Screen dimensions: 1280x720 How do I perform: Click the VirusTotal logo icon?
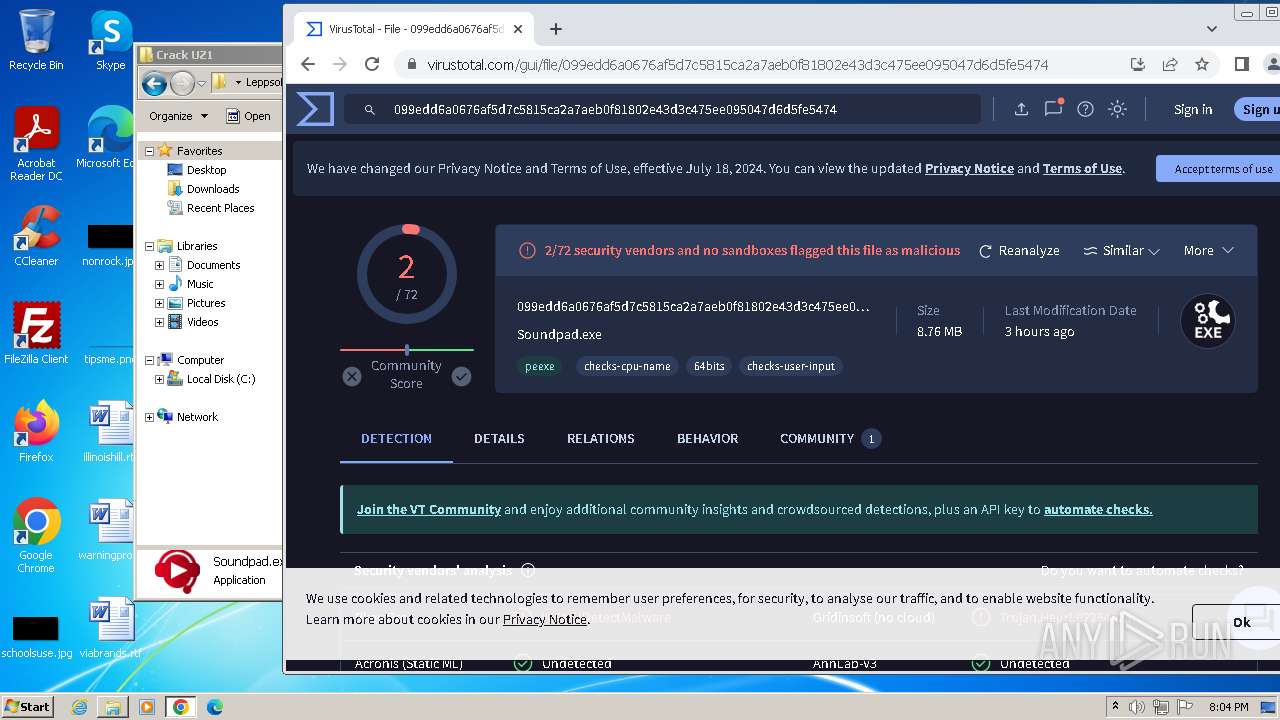point(315,109)
